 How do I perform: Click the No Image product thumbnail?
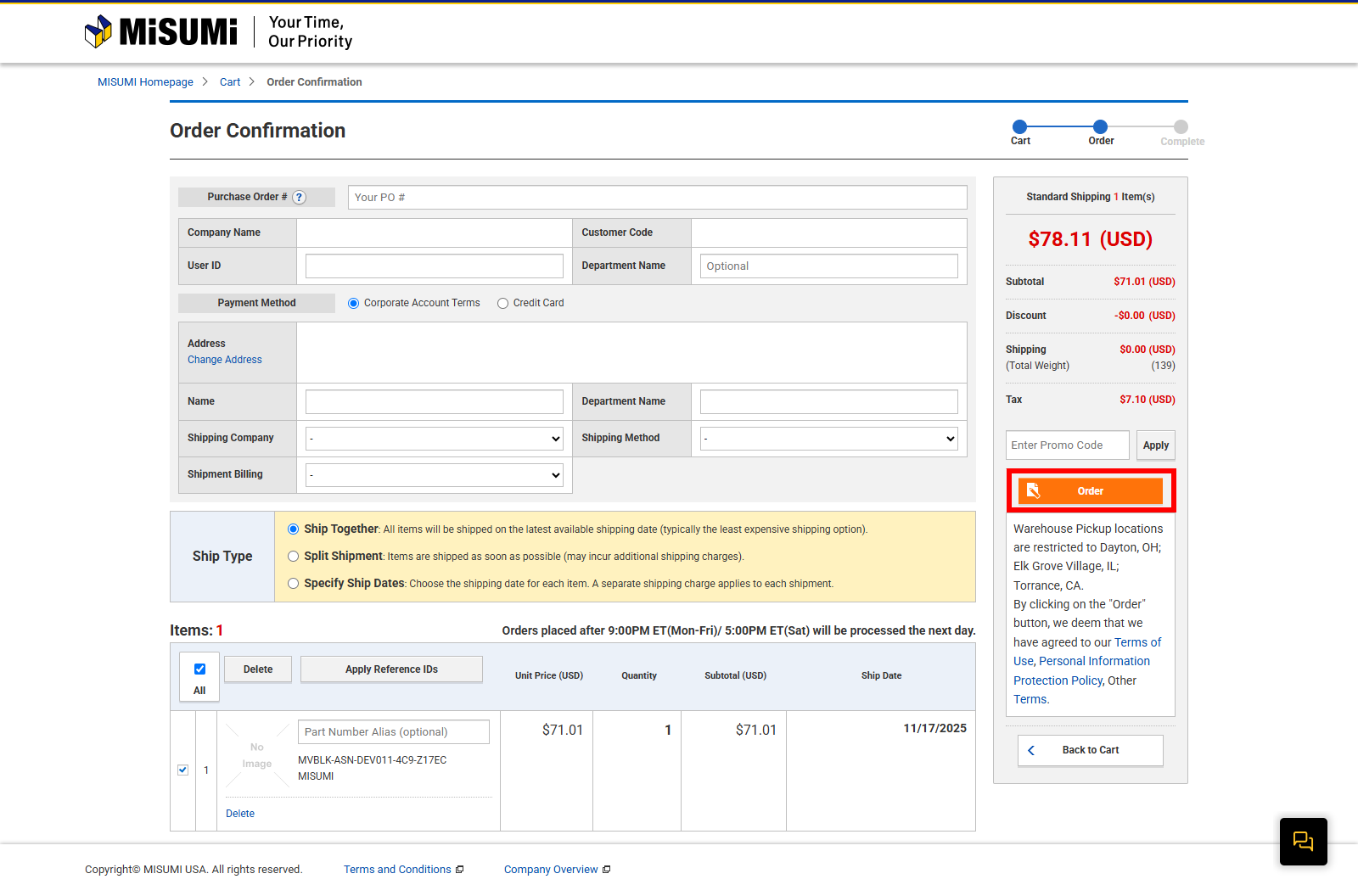[x=256, y=755]
